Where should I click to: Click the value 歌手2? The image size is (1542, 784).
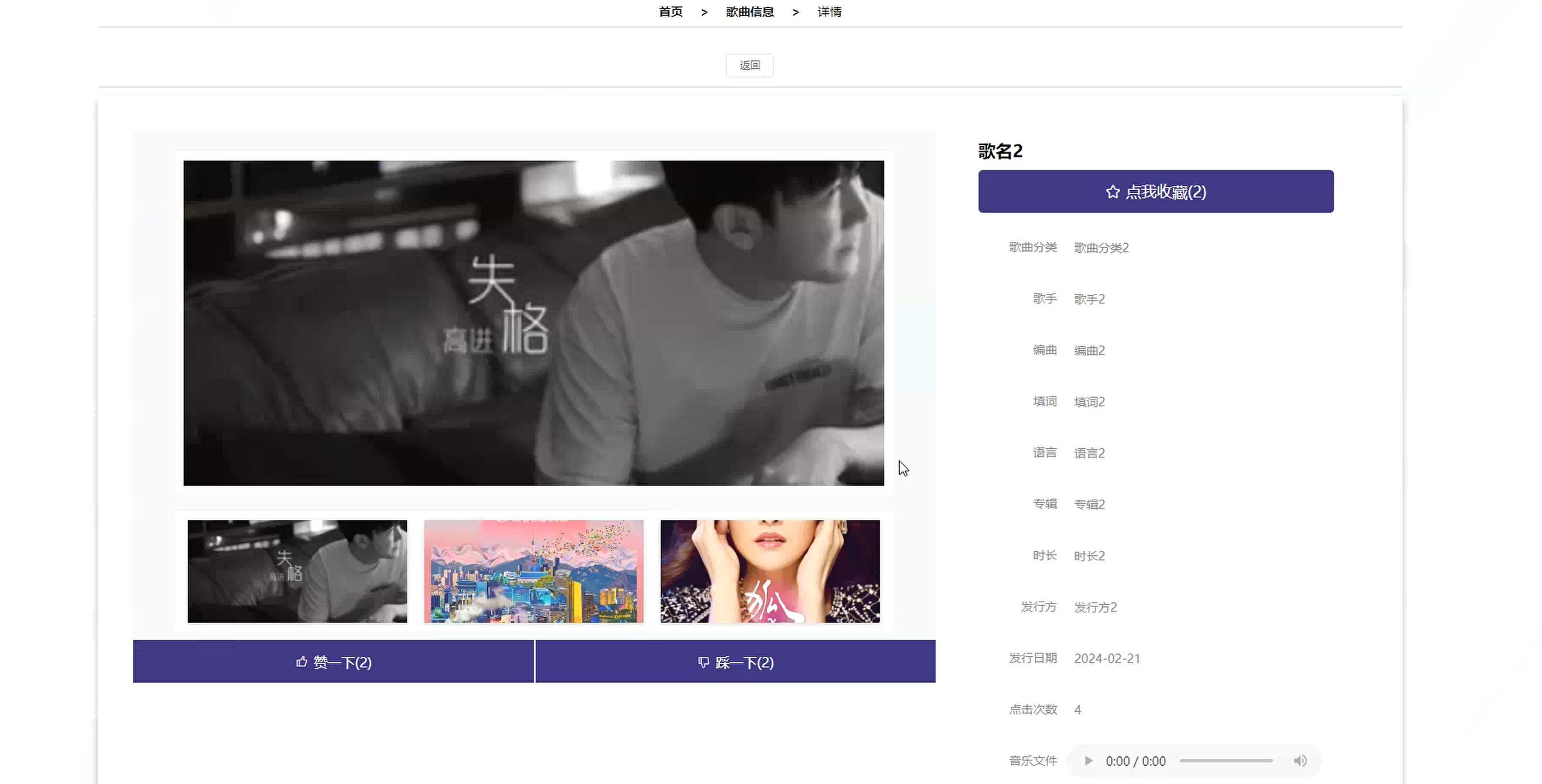pyautogui.click(x=1090, y=299)
